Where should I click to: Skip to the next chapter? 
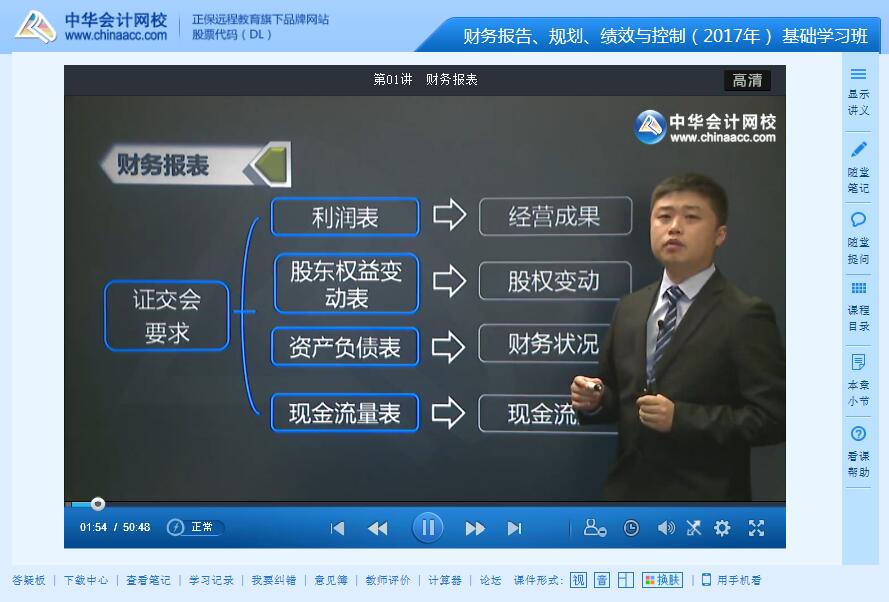514,528
